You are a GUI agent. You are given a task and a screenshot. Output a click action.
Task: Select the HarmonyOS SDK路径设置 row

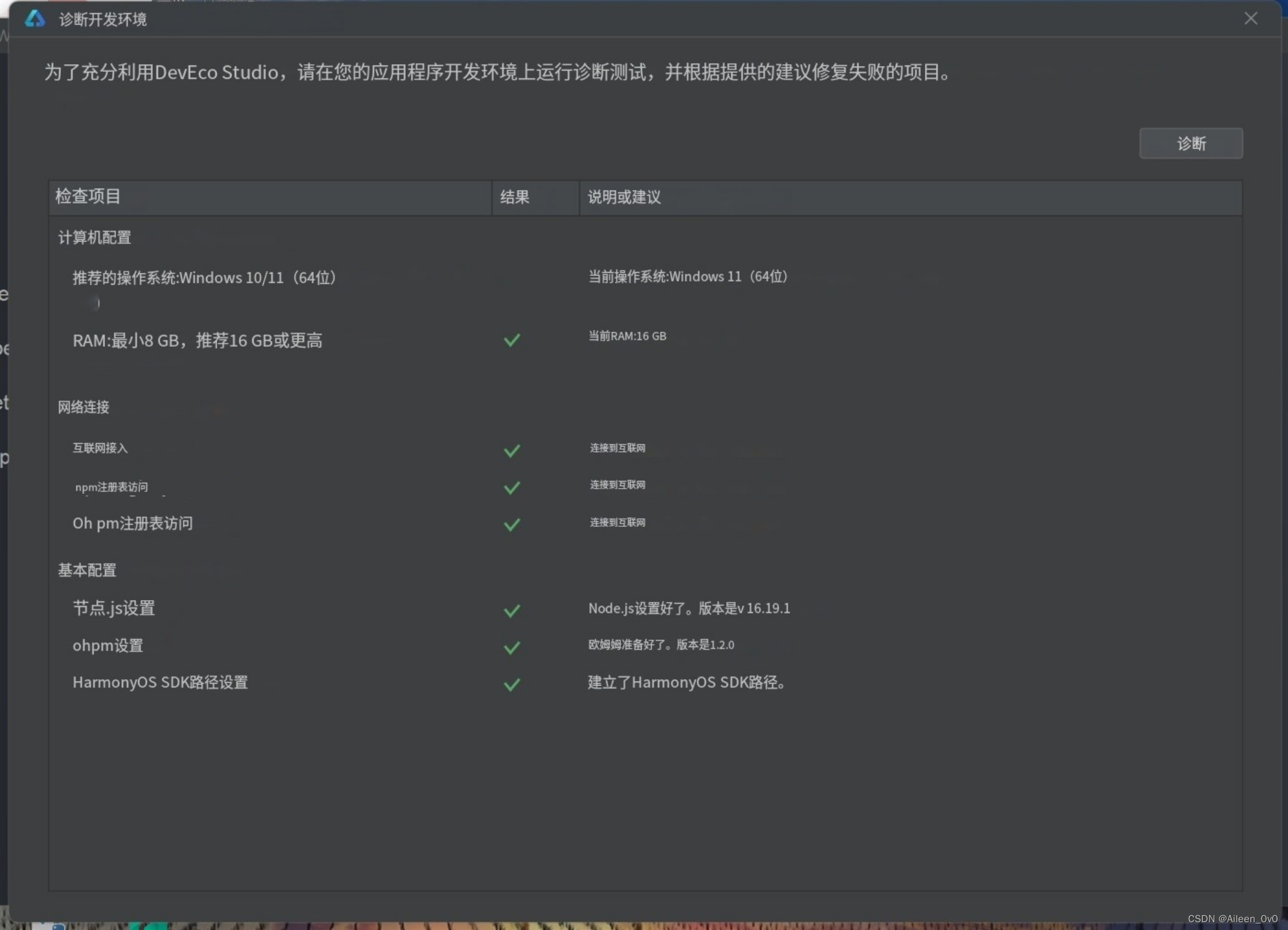pos(160,682)
